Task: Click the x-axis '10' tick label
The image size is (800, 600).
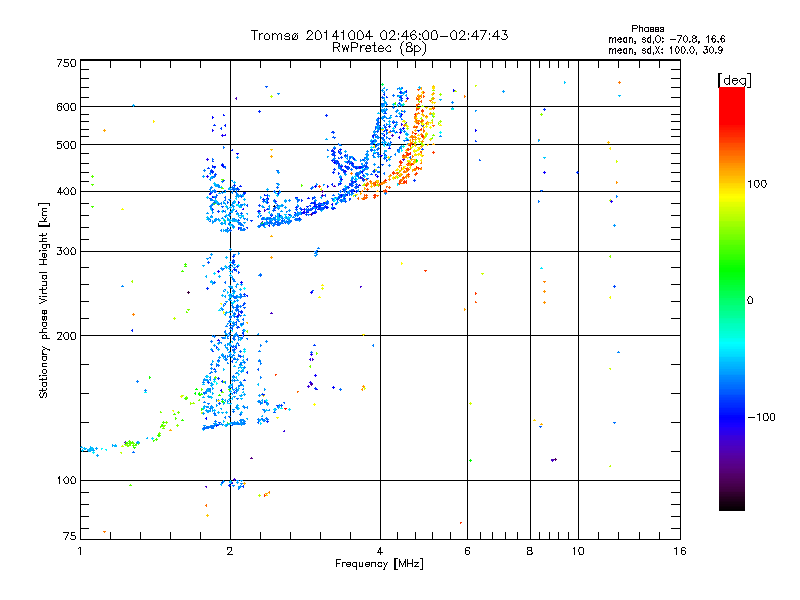Action: [578, 551]
